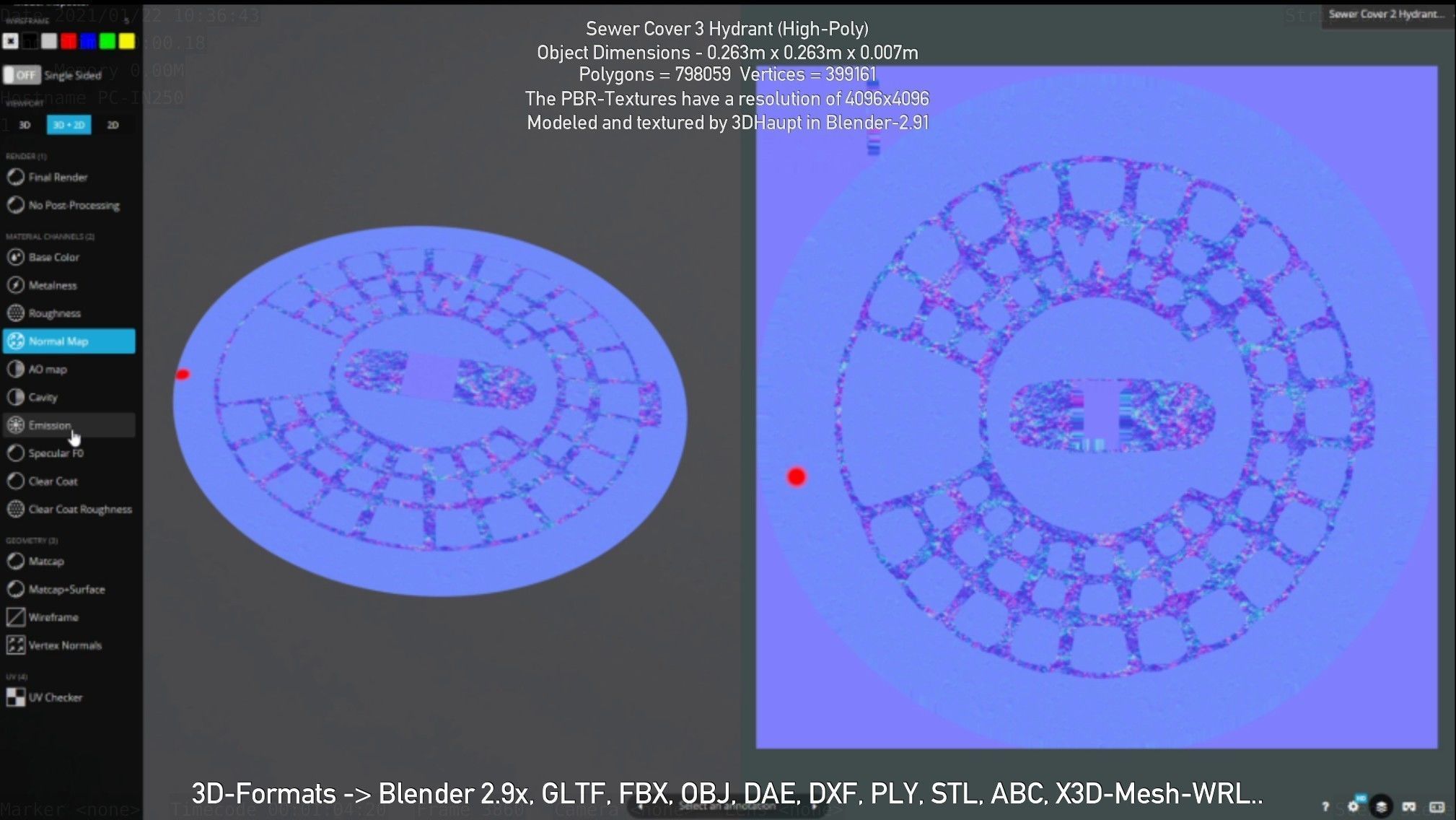
Task: Show the Clear Coat channel
Action: [43, 481]
